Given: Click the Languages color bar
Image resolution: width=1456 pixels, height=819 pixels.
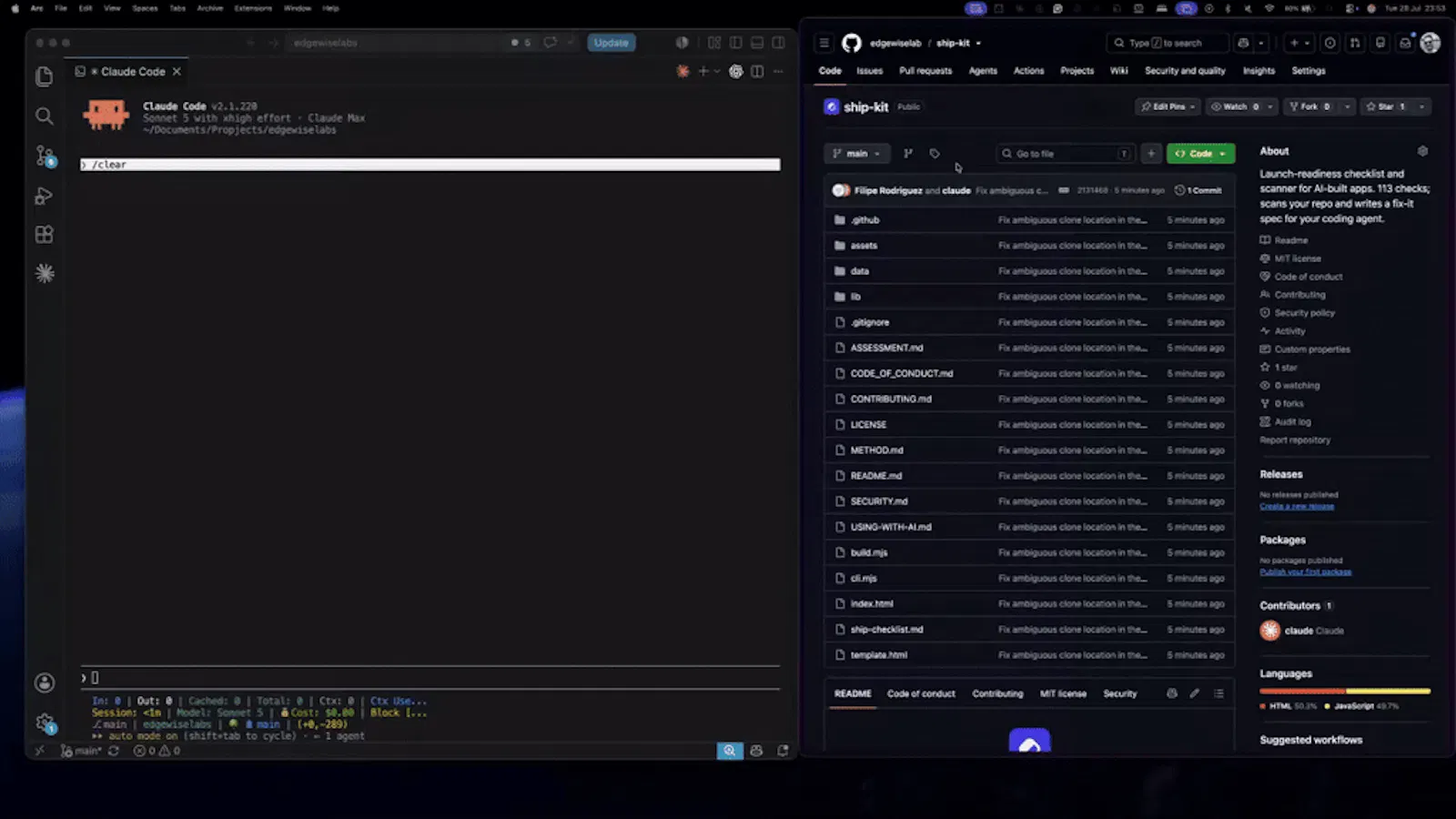Looking at the screenshot, I should coord(1345,692).
